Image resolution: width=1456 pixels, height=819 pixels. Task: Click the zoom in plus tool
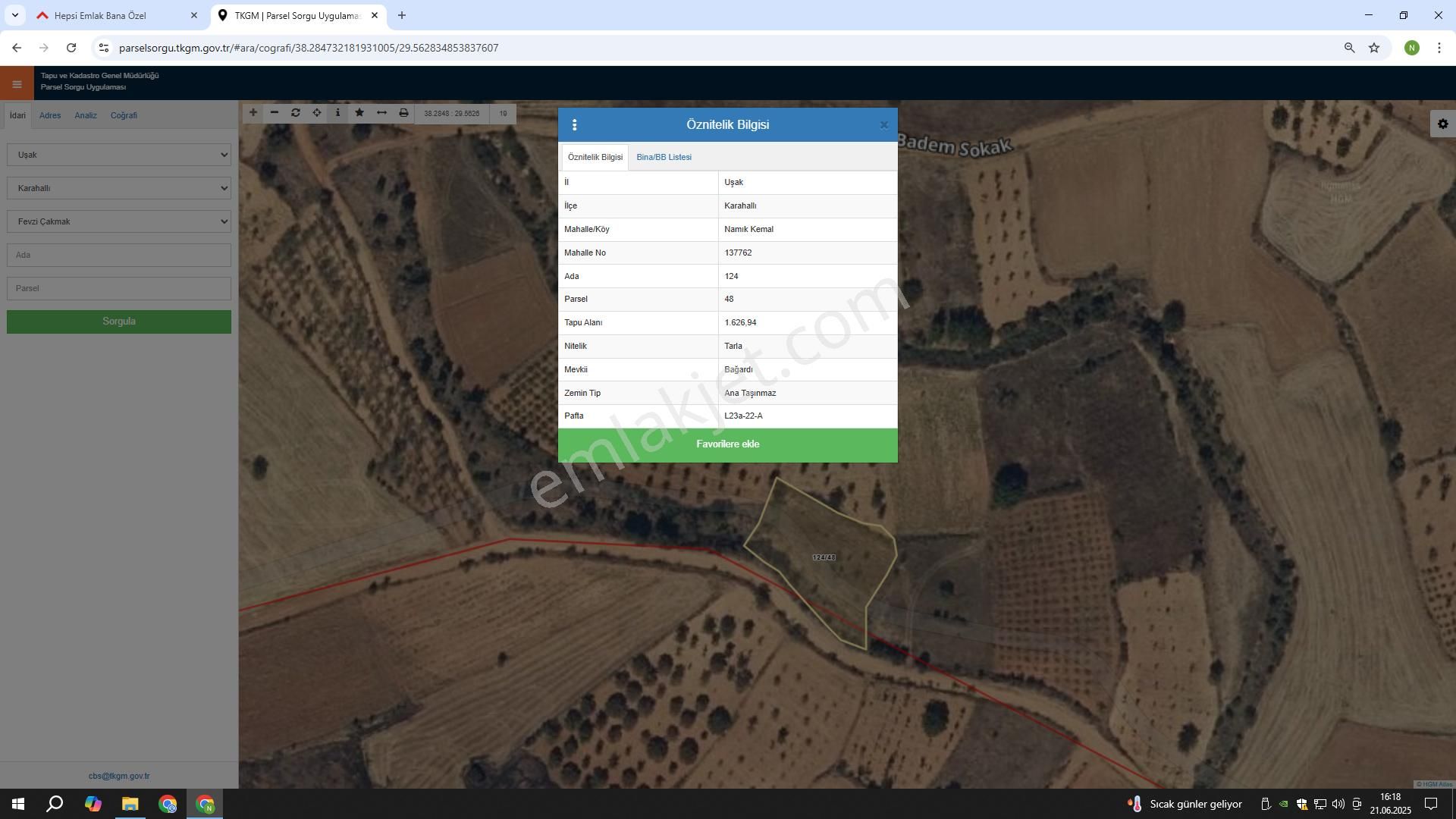(253, 113)
